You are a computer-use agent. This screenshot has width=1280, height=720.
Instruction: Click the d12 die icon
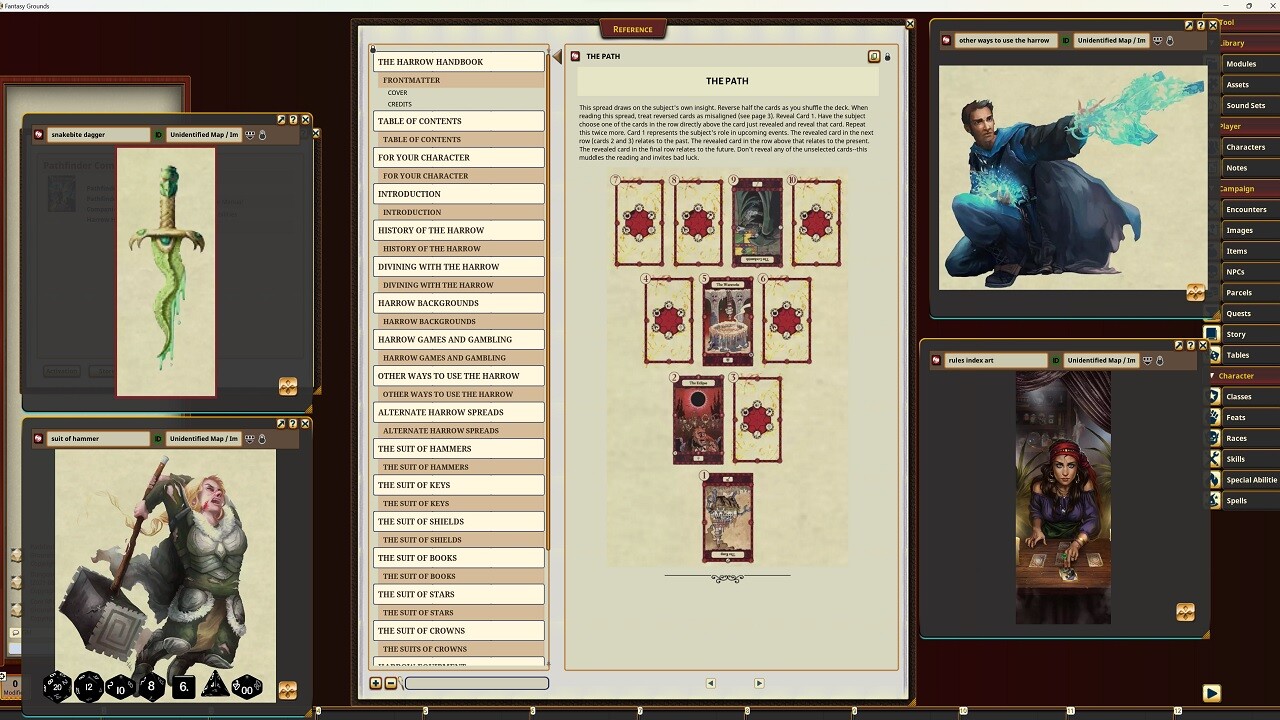(x=89, y=687)
